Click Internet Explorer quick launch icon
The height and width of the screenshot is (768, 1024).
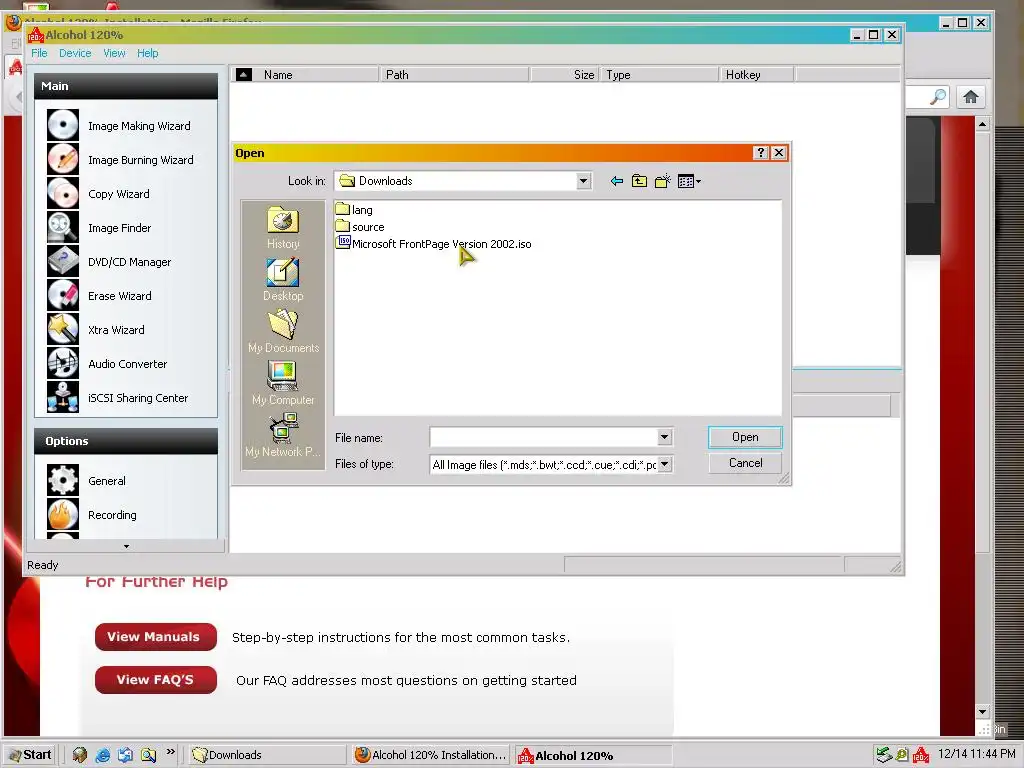pyautogui.click(x=103, y=754)
